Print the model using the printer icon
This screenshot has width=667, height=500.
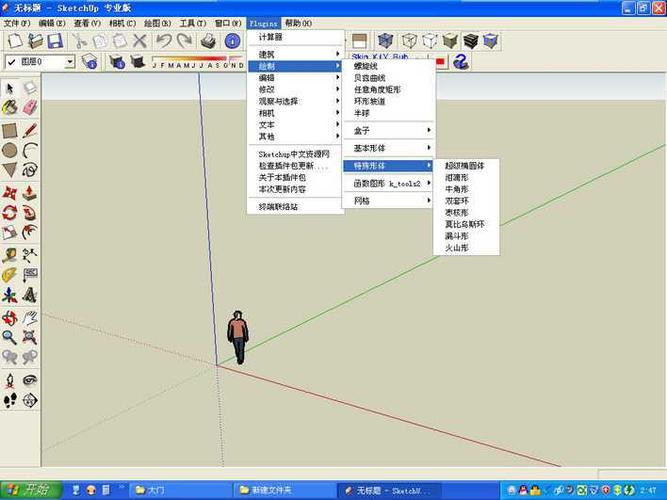tap(208, 41)
